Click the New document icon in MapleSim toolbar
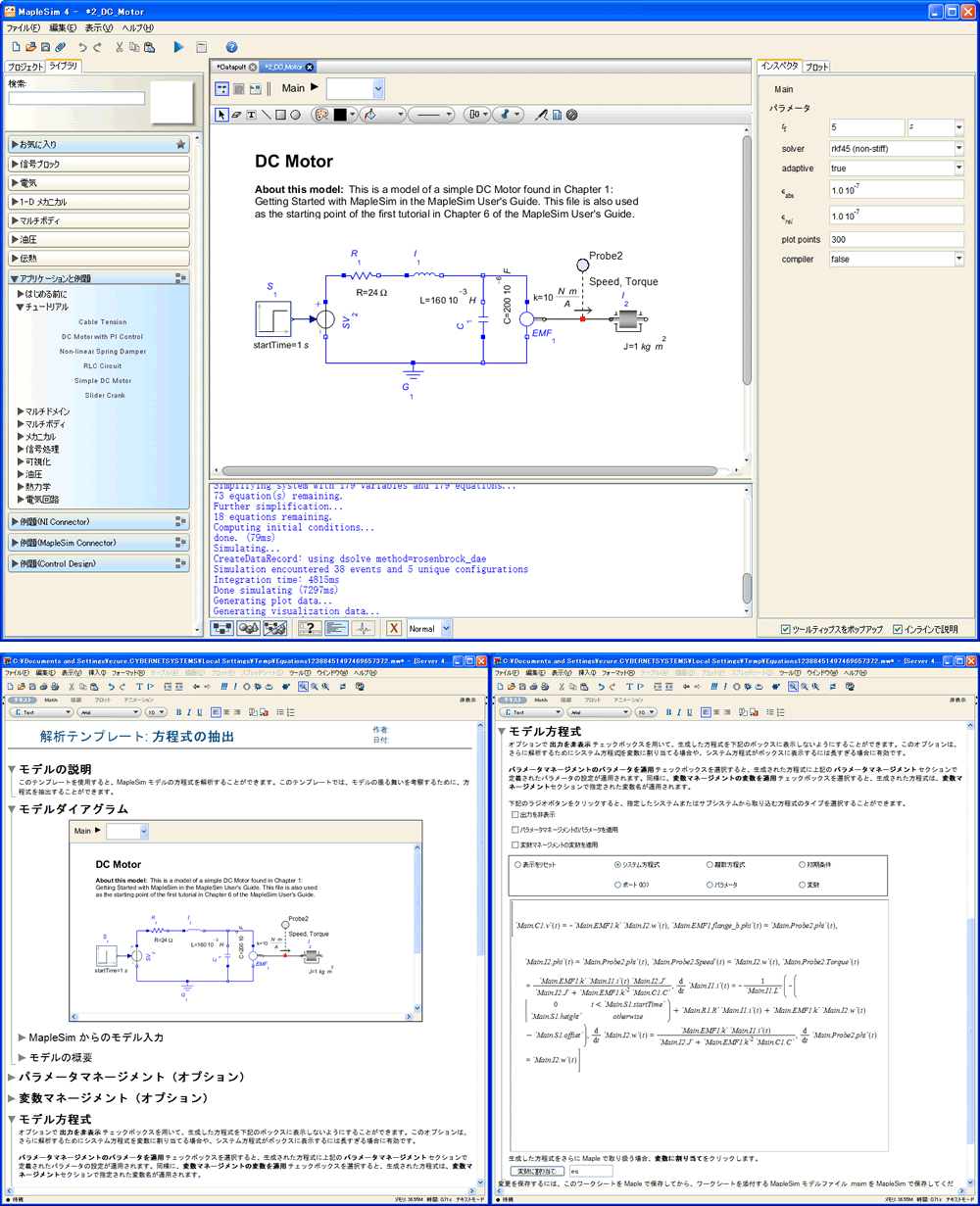 (16, 46)
